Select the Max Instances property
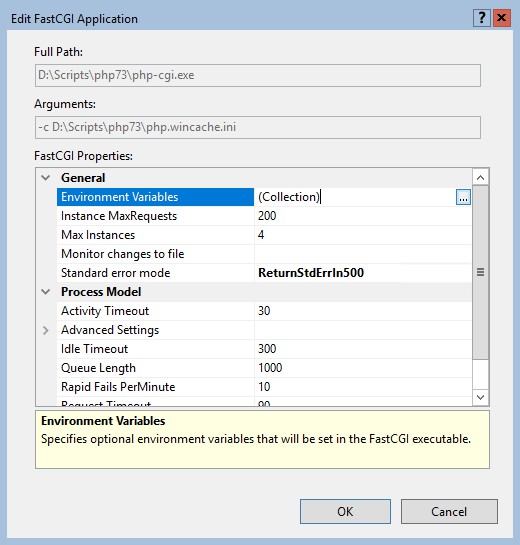Image resolution: width=520 pixels, height=545 pixels. pyautogui.click(x=155, y=235)
